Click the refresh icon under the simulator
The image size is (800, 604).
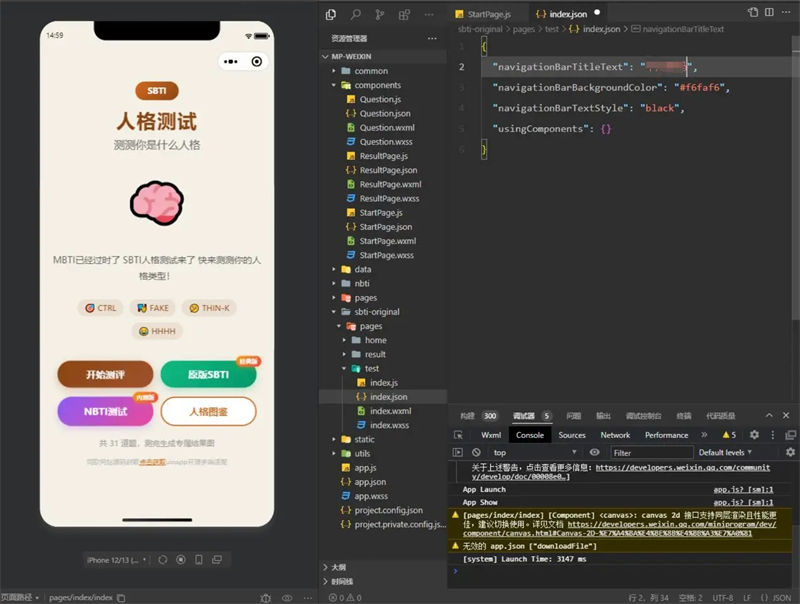tap(162, 560)
